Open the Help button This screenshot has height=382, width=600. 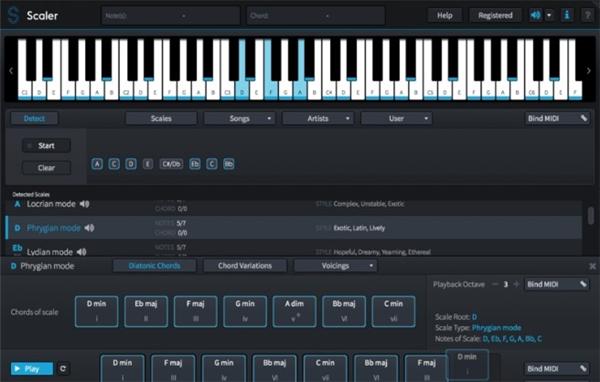pyautogui.click(x=445, y=15)
